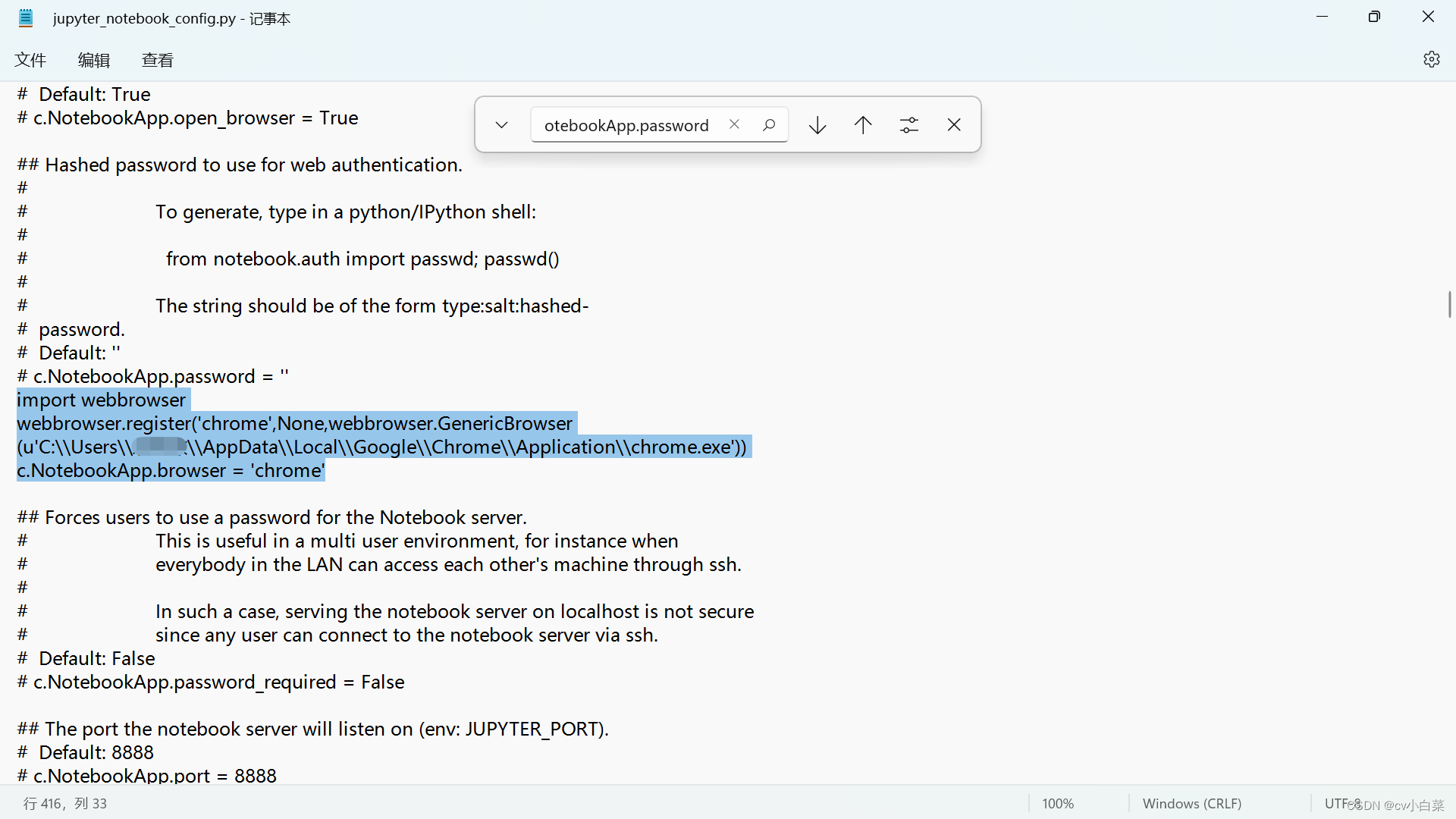Click the c.NotebookApp.browser = 'chrome' line
The image size is (1456, 819).
[171, 471]
